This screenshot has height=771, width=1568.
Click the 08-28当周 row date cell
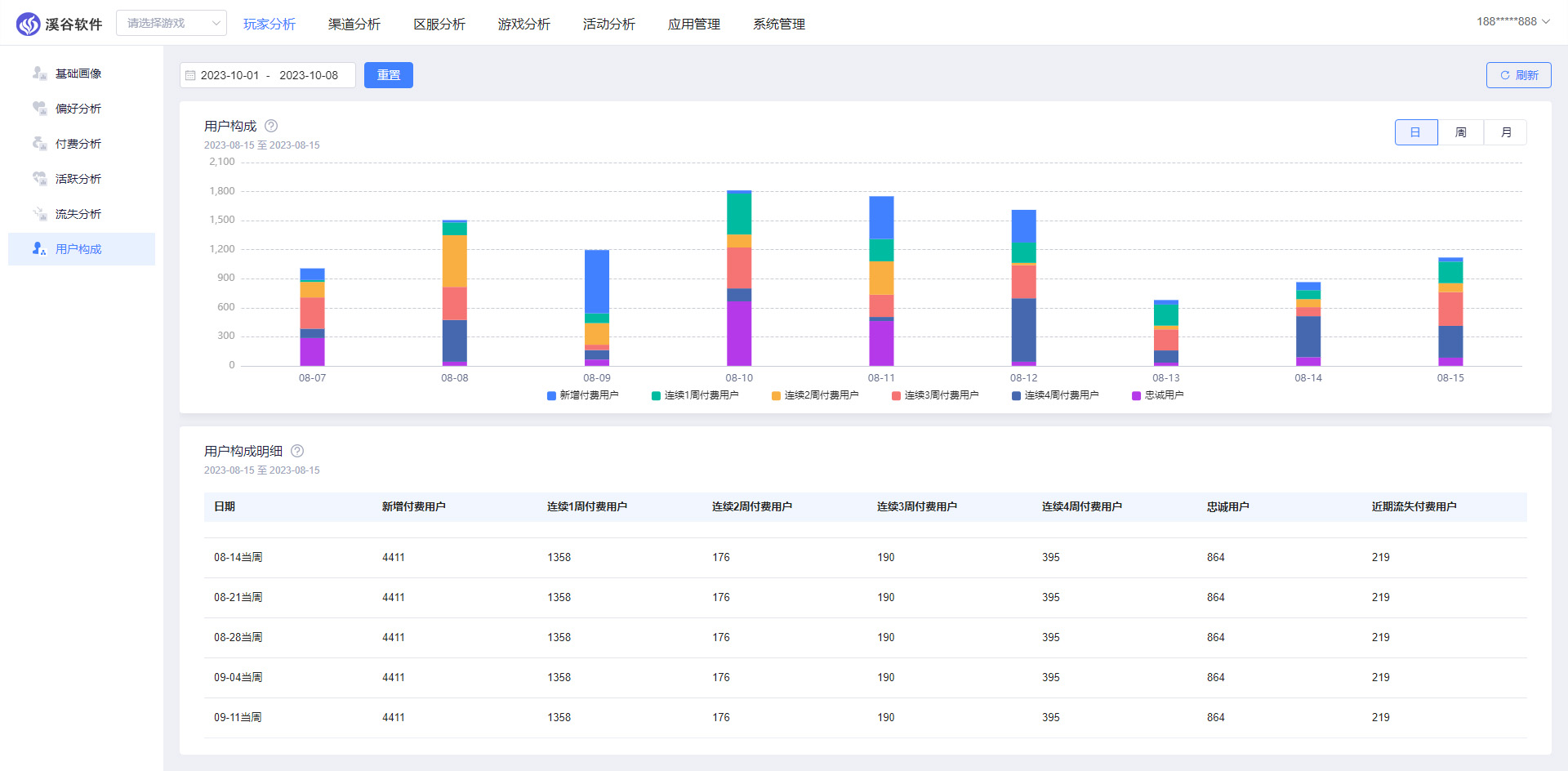(x=238, y=637)
